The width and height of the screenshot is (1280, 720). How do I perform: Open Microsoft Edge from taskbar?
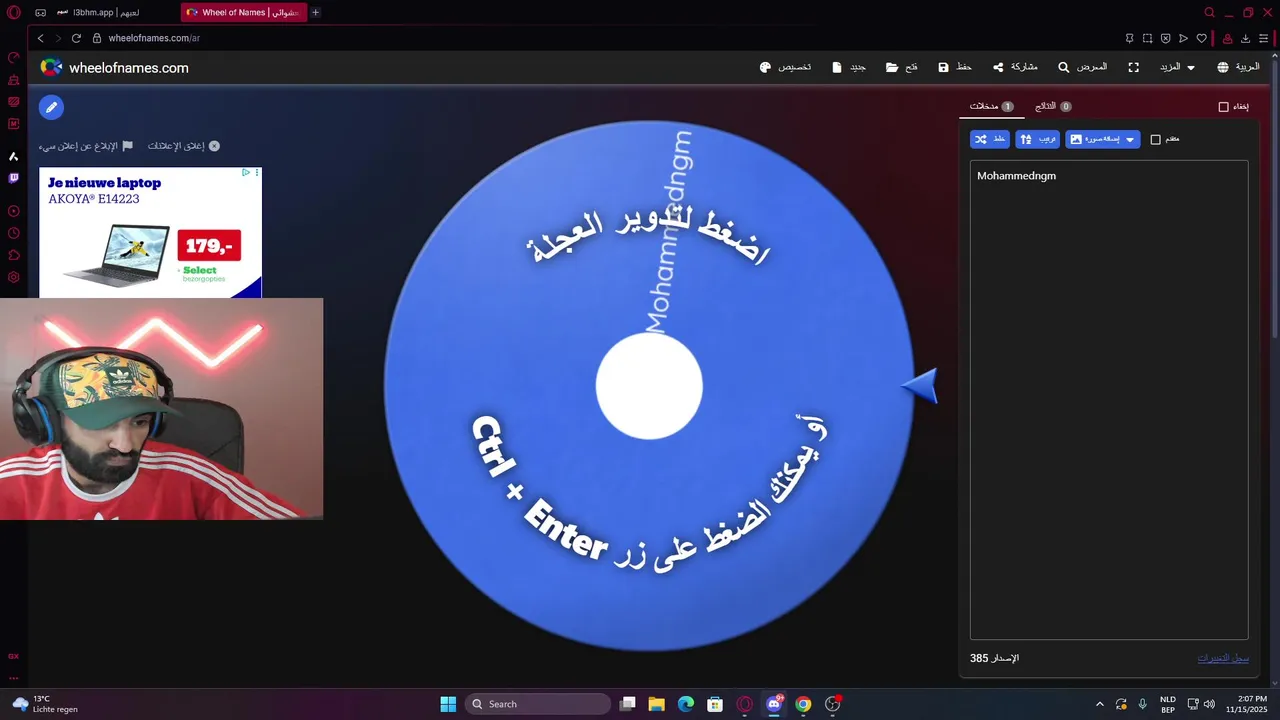tap(686, 704)
